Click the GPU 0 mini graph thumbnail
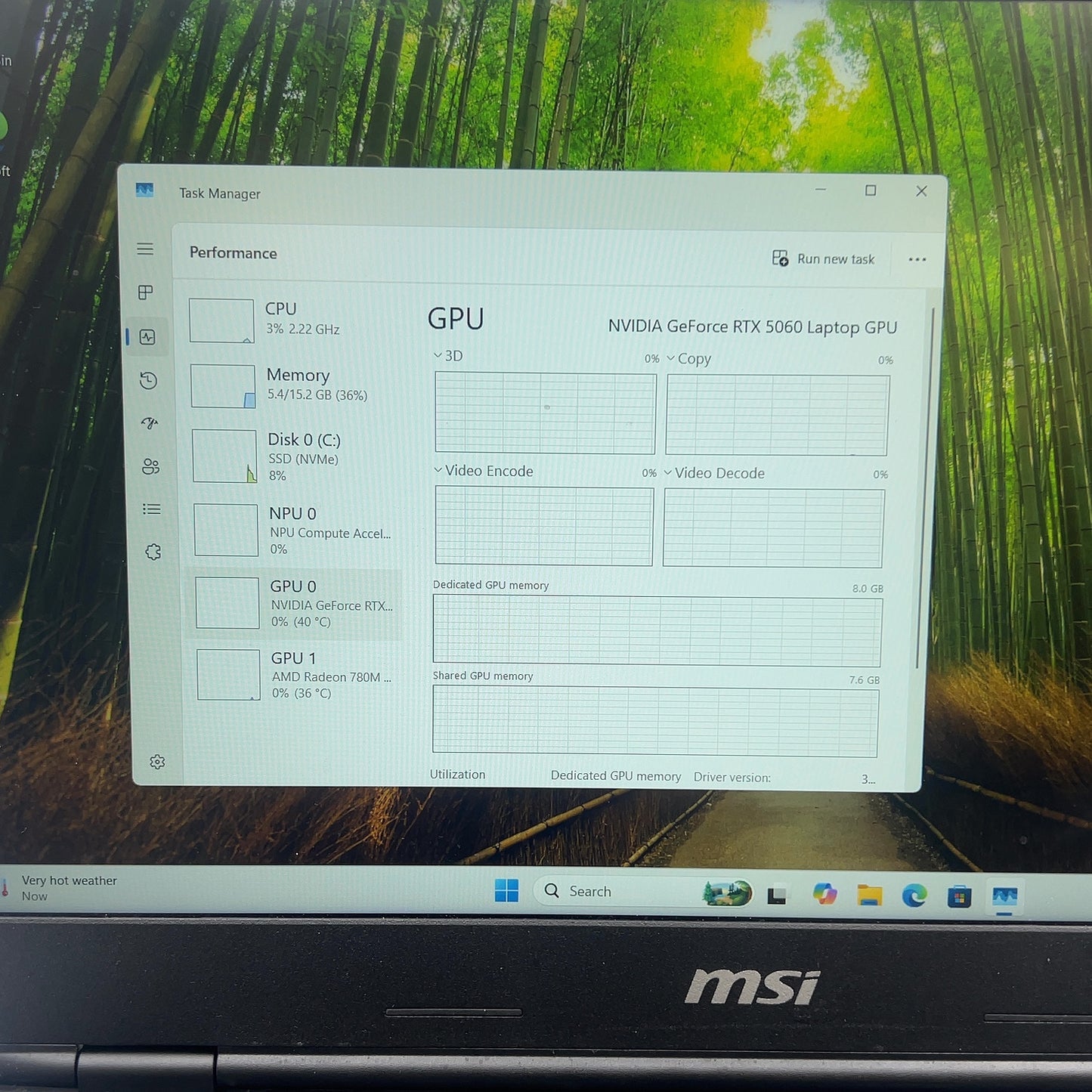 coord(227,602)
